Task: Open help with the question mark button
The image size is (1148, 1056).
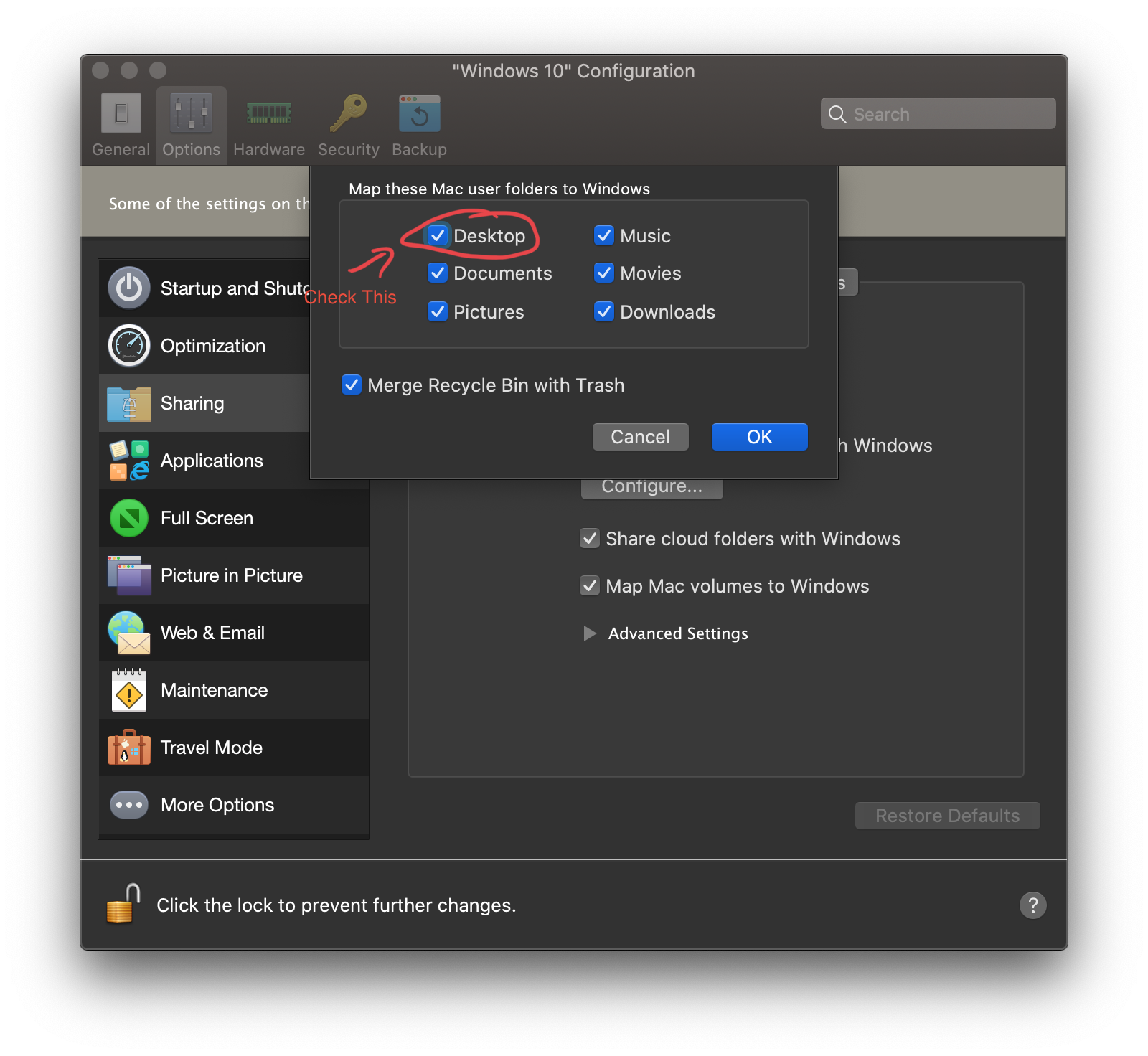Action: pyautogui.click(x=1033, y=905)
